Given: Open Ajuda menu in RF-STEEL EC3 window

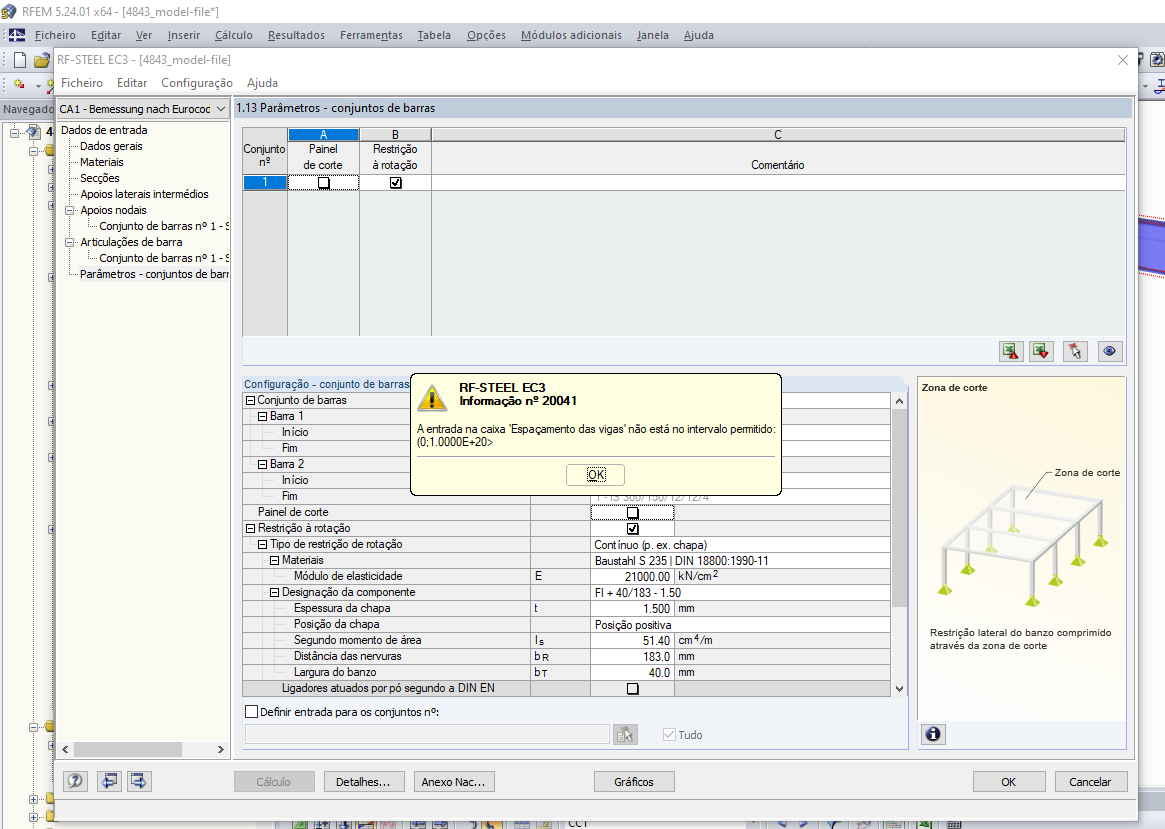Looking at the screenshot, I should [x=262, y=83].
